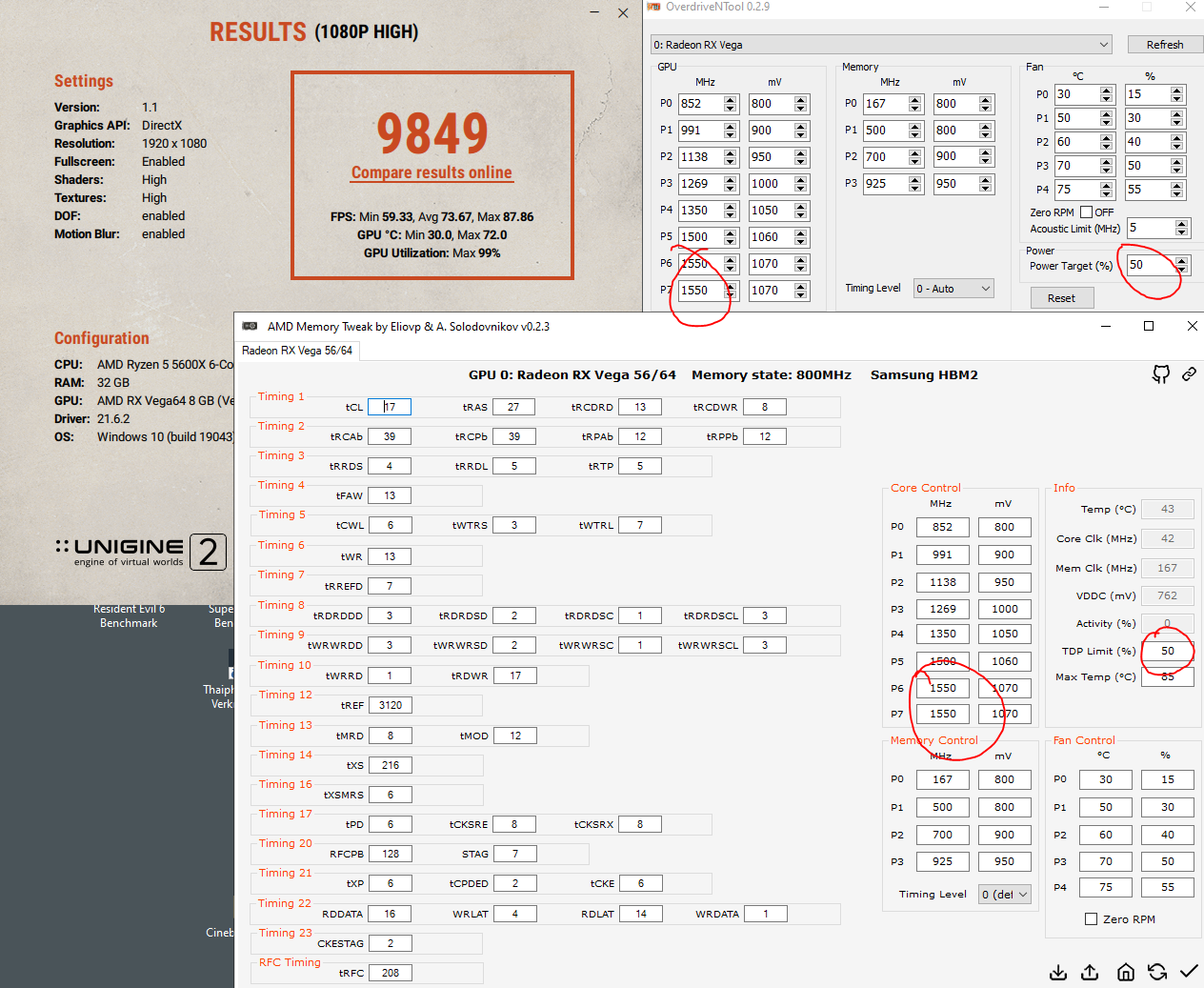Image resolution: width=1204 pixels, height=988 pixels.
Task: Click the 'Resident Evil 6 Benchmark' desktop shortcut label
Action: pos(129,615)
